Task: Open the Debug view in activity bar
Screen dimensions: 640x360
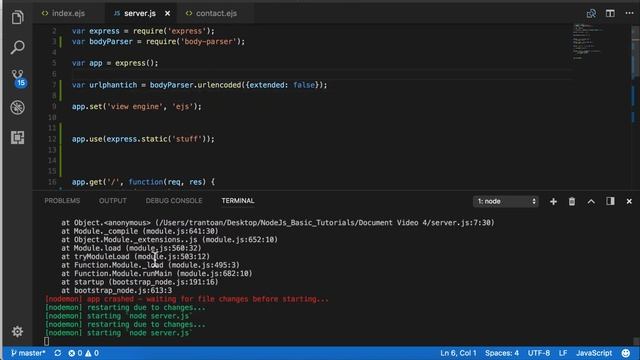Action: pyautogui.click(x=17, y=107)
